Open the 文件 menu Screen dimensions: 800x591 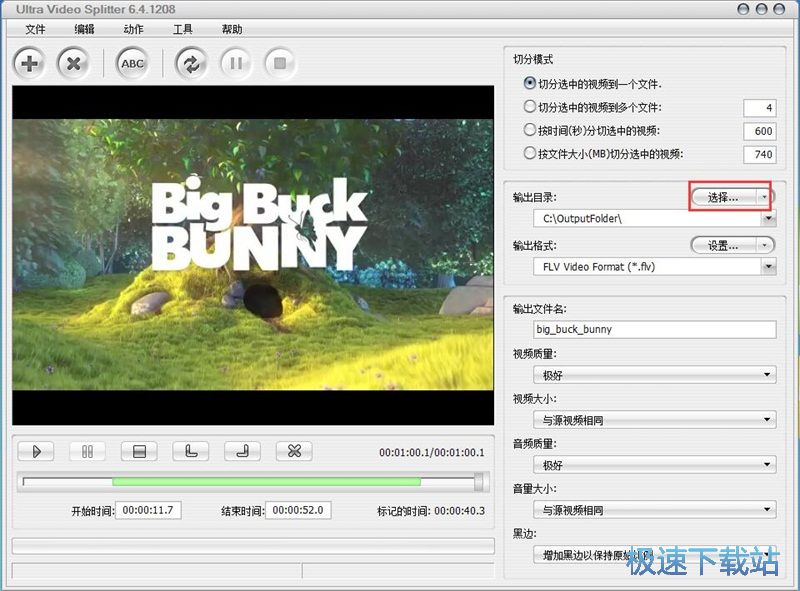click(35, 30)
